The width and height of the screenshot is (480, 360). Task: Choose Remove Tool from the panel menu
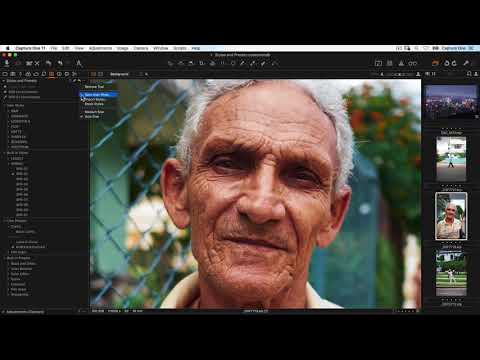coord(94,87)
